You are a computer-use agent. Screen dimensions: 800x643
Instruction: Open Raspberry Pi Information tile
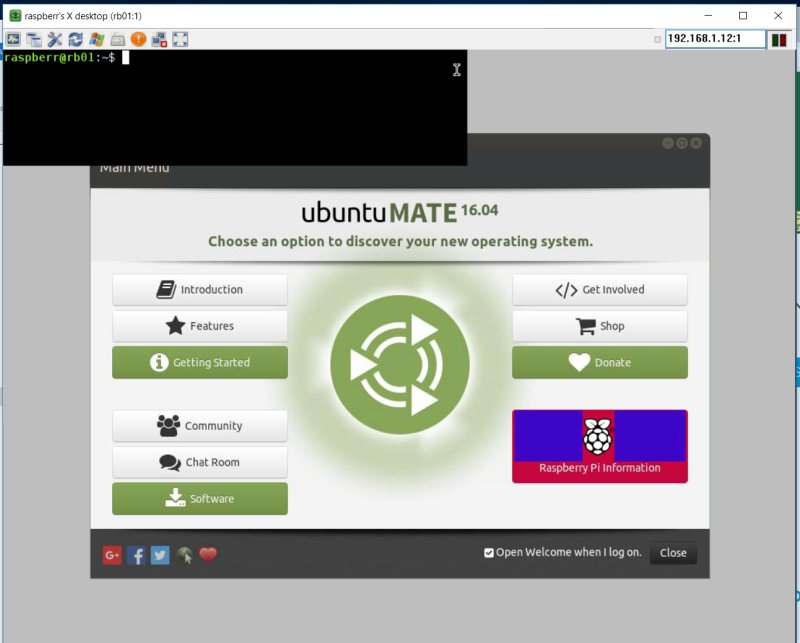[600, 446]
